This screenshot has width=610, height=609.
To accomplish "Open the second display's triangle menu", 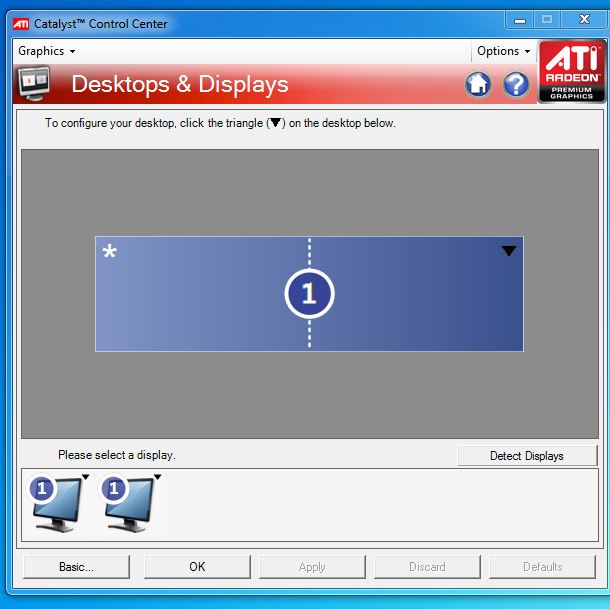I will click(x=157, y=477).
